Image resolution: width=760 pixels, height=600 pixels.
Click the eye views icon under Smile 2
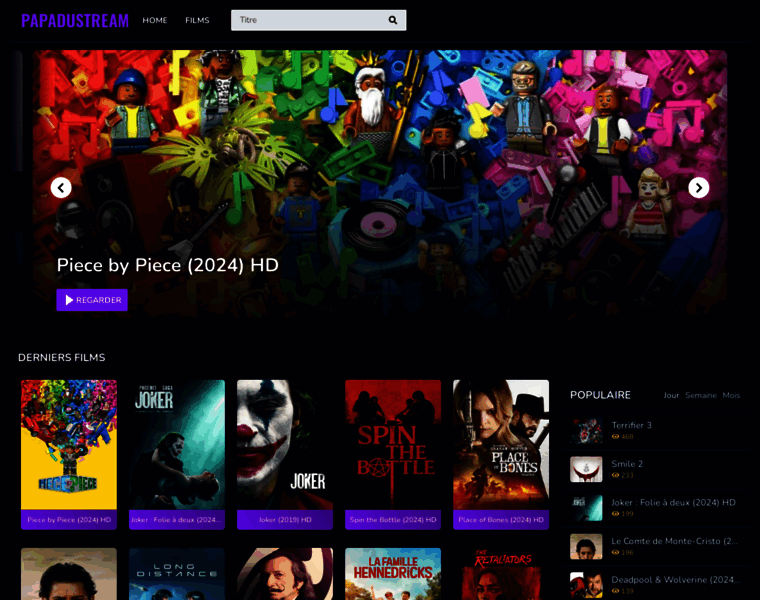click(x=616, y=475)
